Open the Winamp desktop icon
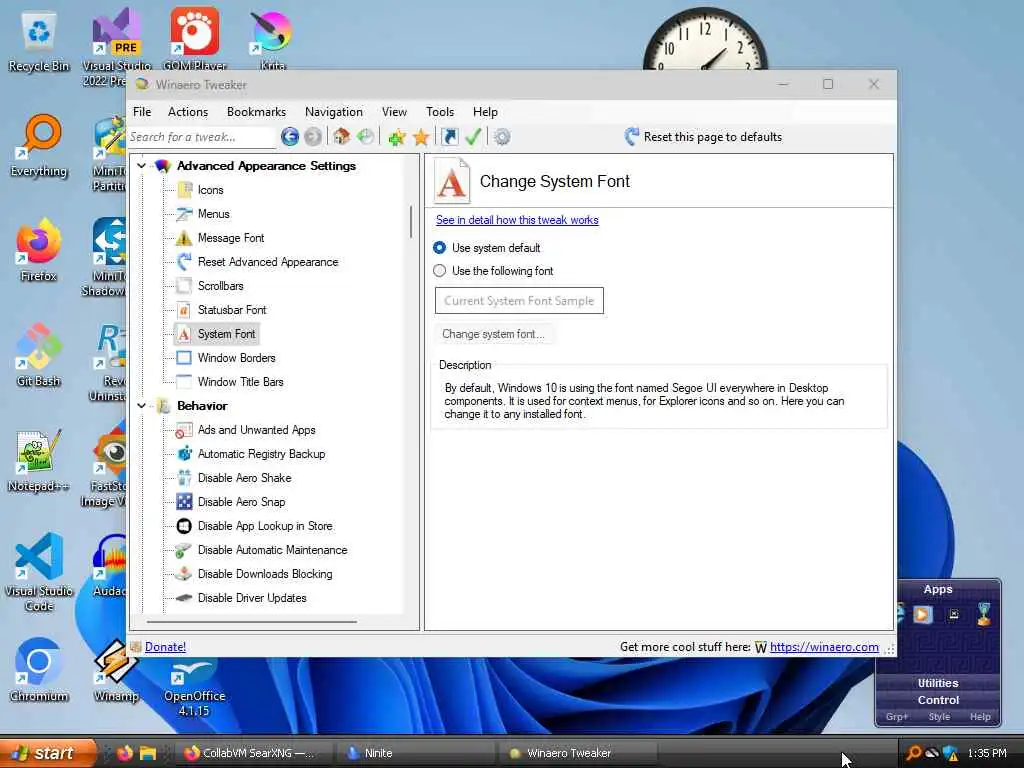Image resolution: width=1024 pixels, height=768 pixels. (116, 671)
